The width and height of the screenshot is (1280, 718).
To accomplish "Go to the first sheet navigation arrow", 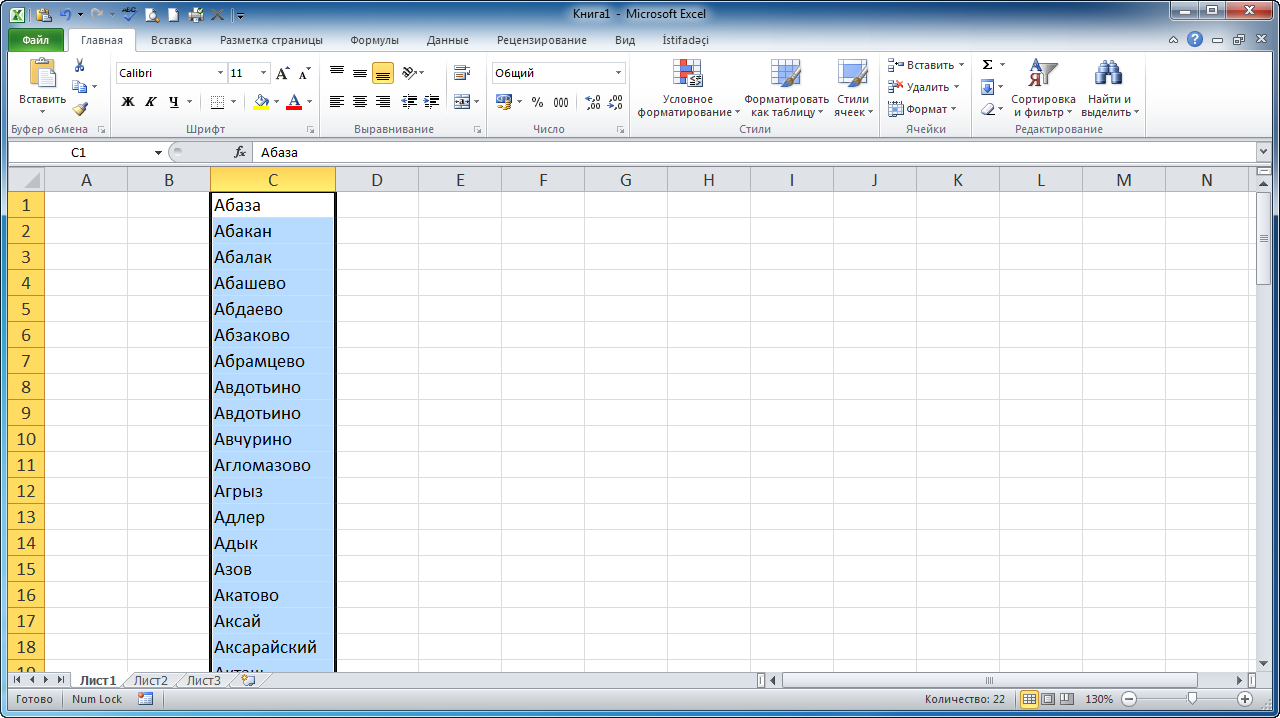I will coord(17,680).
